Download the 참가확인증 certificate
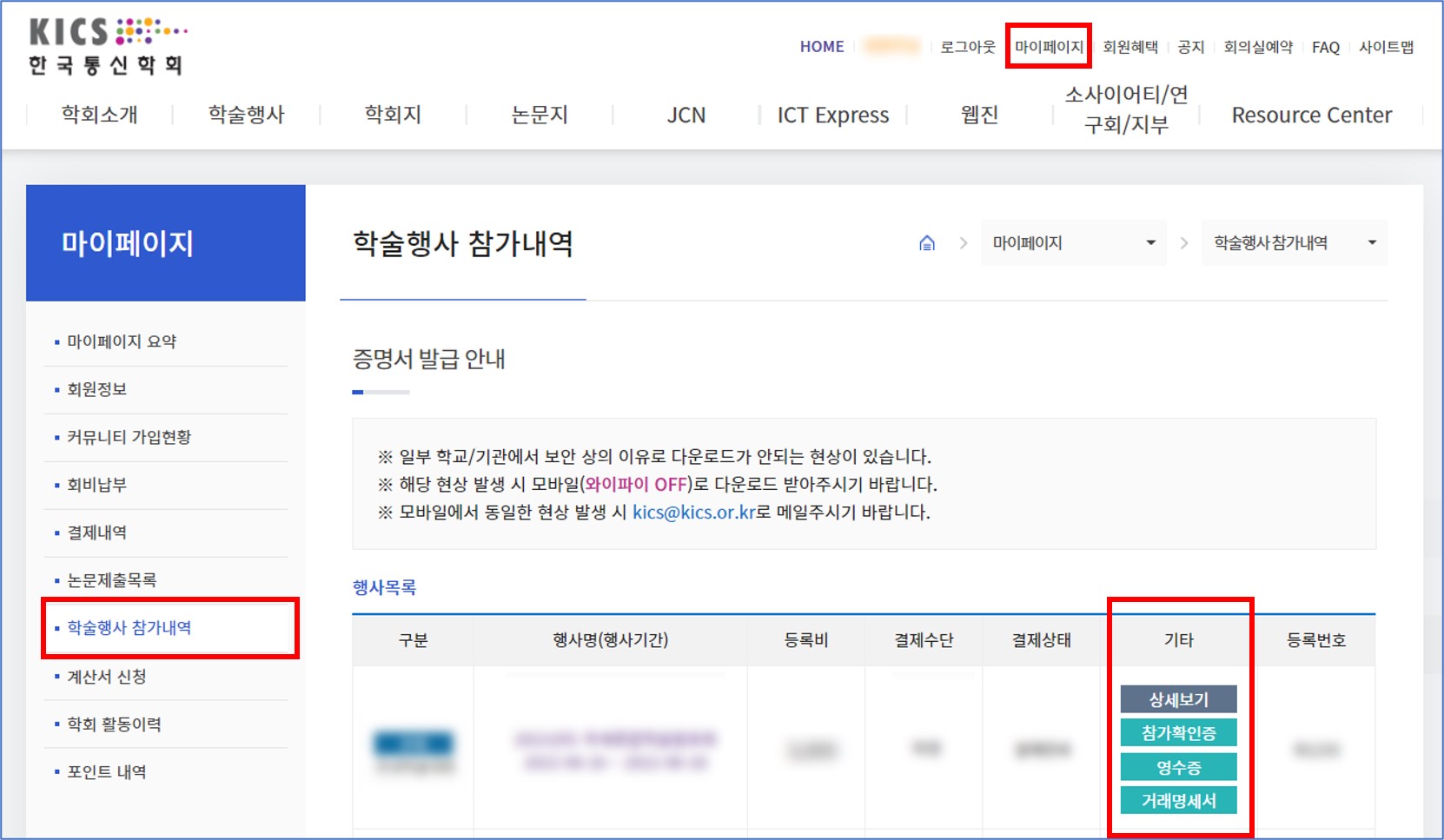The height and width of the screenshot is (840, 1444). tap(1178, 733)
